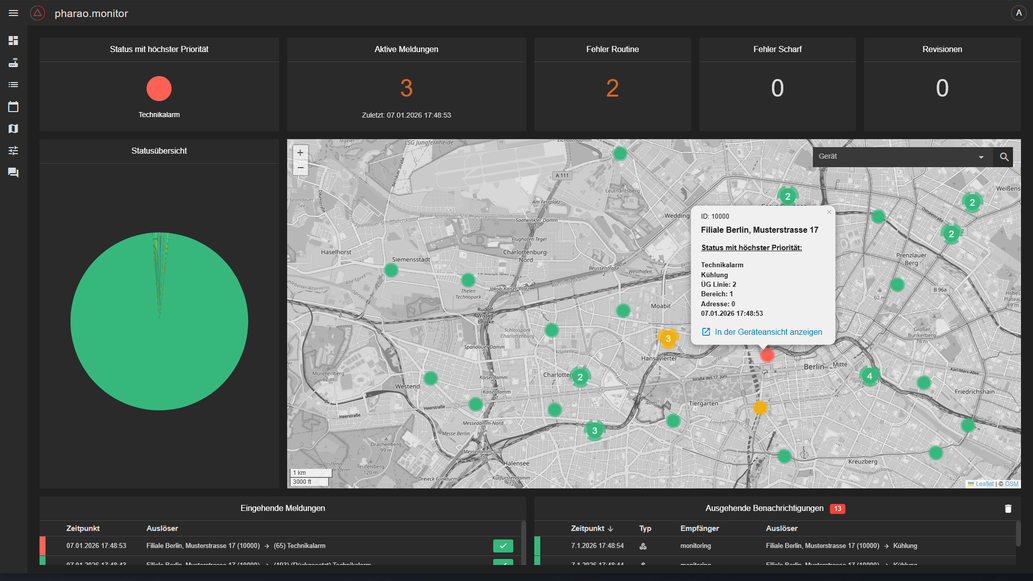Click the single orange marker below Berlin

click(x=760, y=408)
